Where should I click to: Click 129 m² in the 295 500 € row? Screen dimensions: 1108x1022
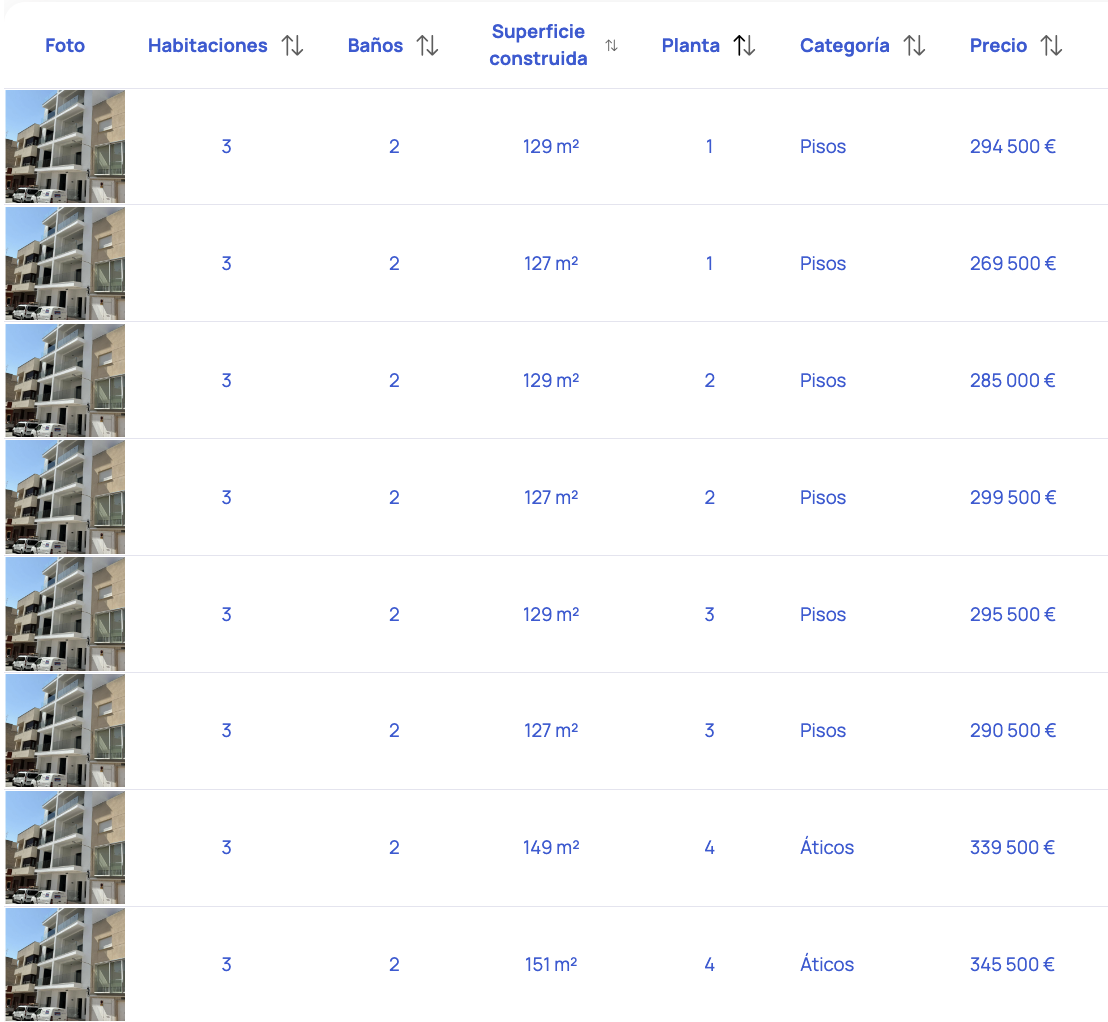[551, 615]
